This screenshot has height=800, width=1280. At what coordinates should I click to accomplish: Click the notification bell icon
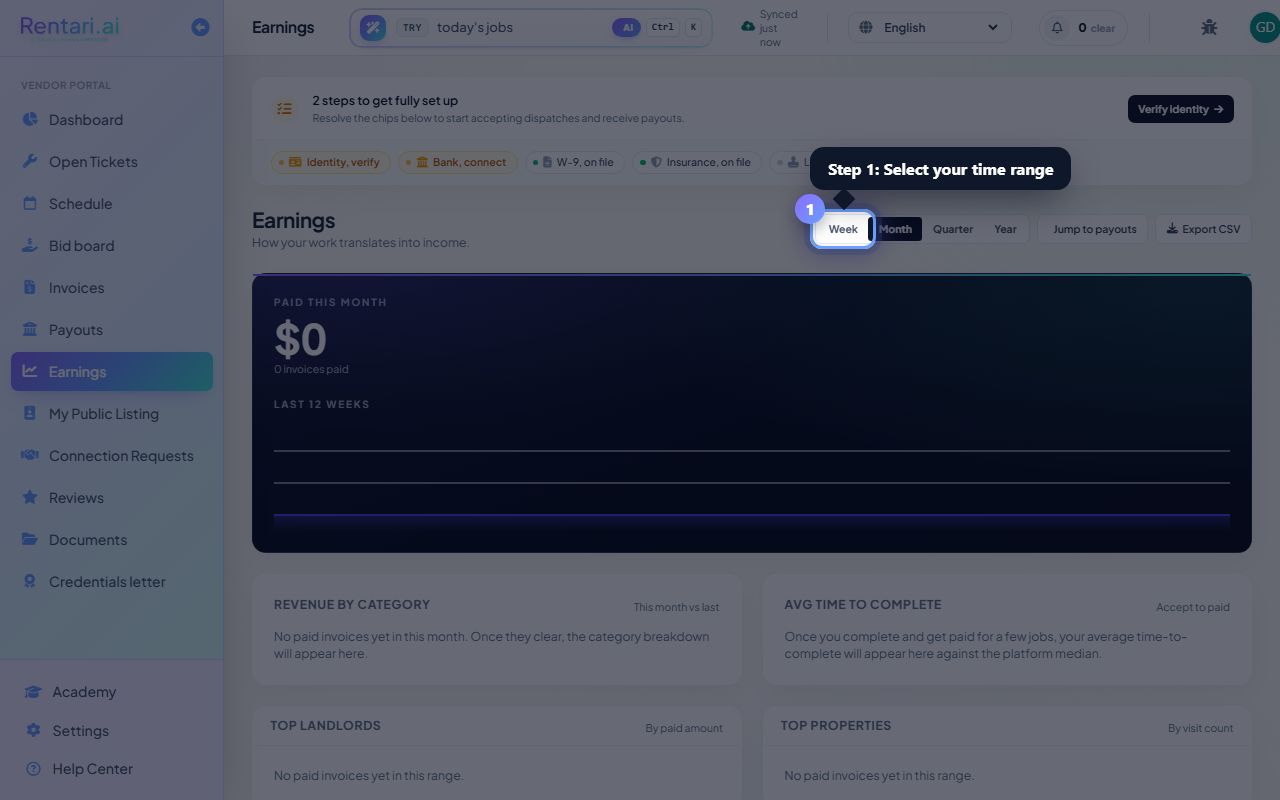pyautogui.click(x=1057, y=28)
